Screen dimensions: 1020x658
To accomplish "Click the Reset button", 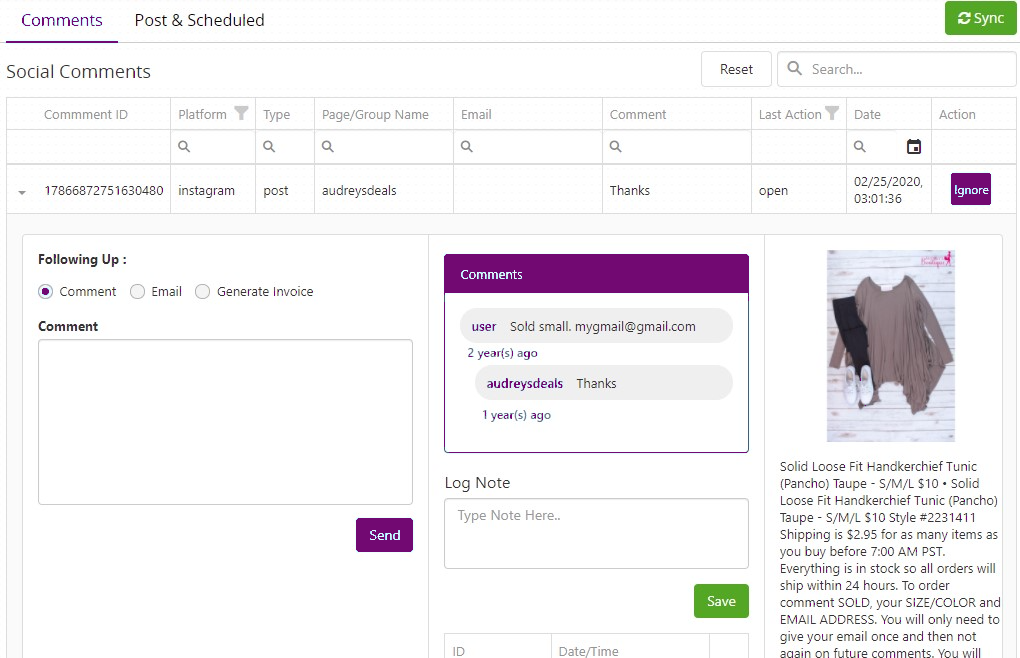I will click(x=736, y=69).
